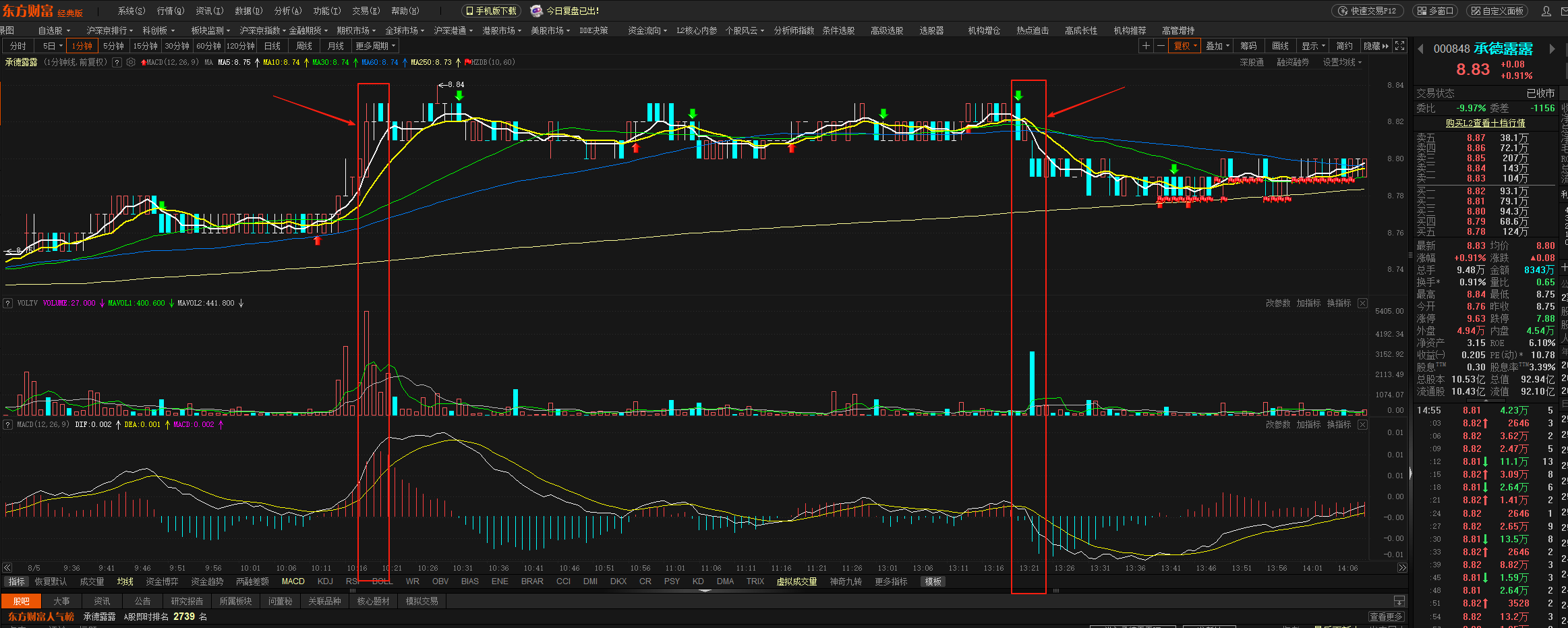Screen dimensions: 1568x628
Task: Switch to 分时 intraday view
Action: pyautogui.click(x=18, y=46)
